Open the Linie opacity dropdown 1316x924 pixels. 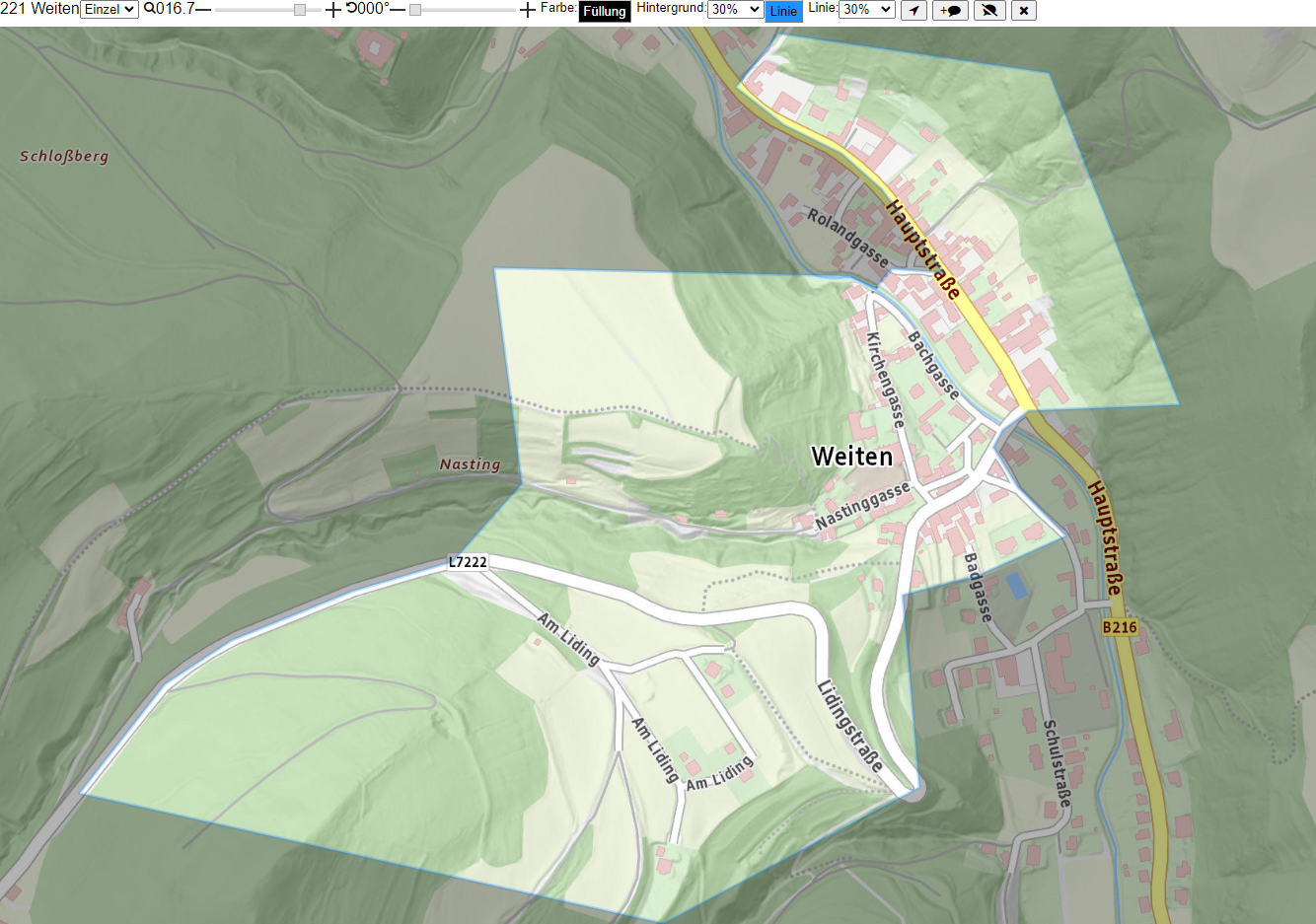coord(866,9)
